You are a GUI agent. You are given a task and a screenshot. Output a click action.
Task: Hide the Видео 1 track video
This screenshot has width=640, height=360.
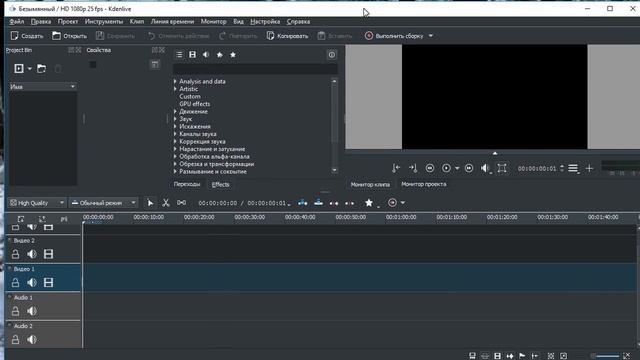tap(48, 282)
